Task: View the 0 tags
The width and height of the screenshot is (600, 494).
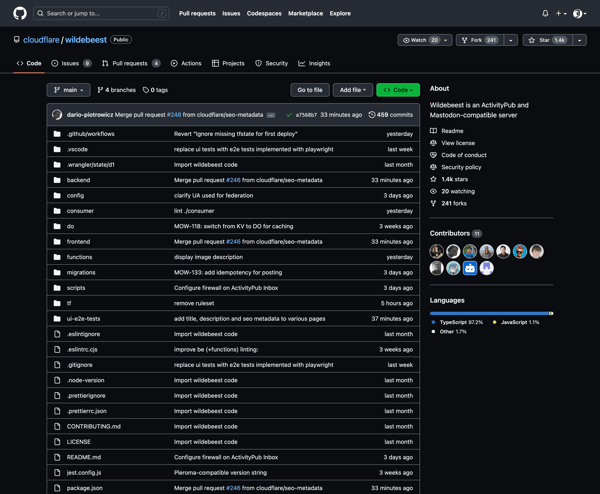Action: coord(155,90)
